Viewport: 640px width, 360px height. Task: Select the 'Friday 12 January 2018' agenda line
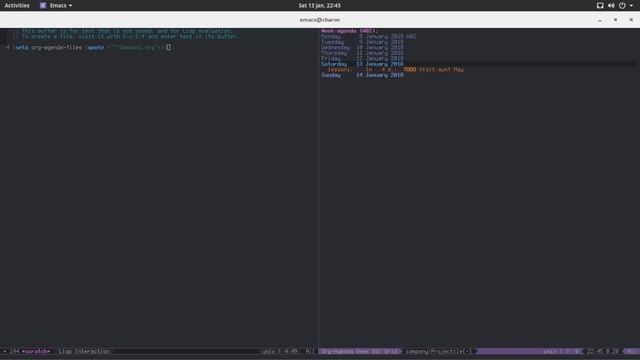pyautogui.click(x=362, y=58)
